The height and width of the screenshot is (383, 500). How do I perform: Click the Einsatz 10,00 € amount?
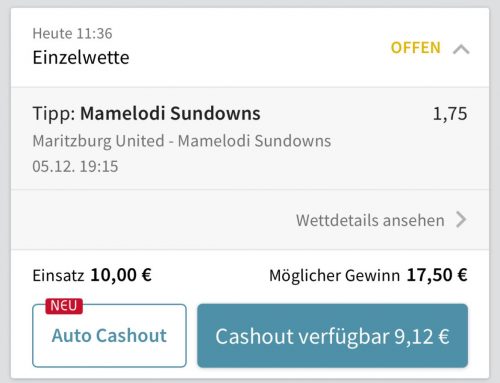[x=121, y=276]
